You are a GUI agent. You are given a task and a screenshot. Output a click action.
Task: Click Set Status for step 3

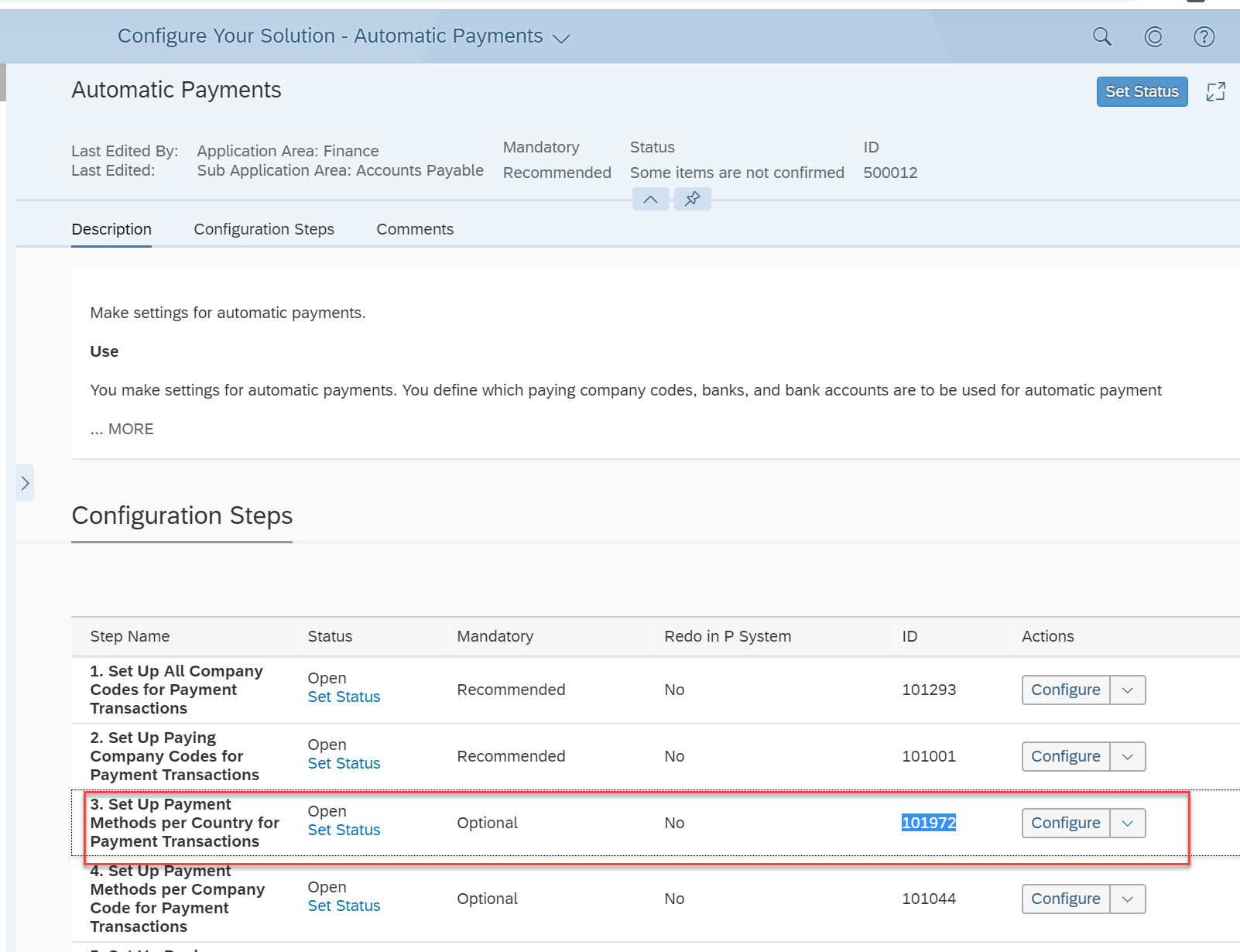click(x=344, y=830)
